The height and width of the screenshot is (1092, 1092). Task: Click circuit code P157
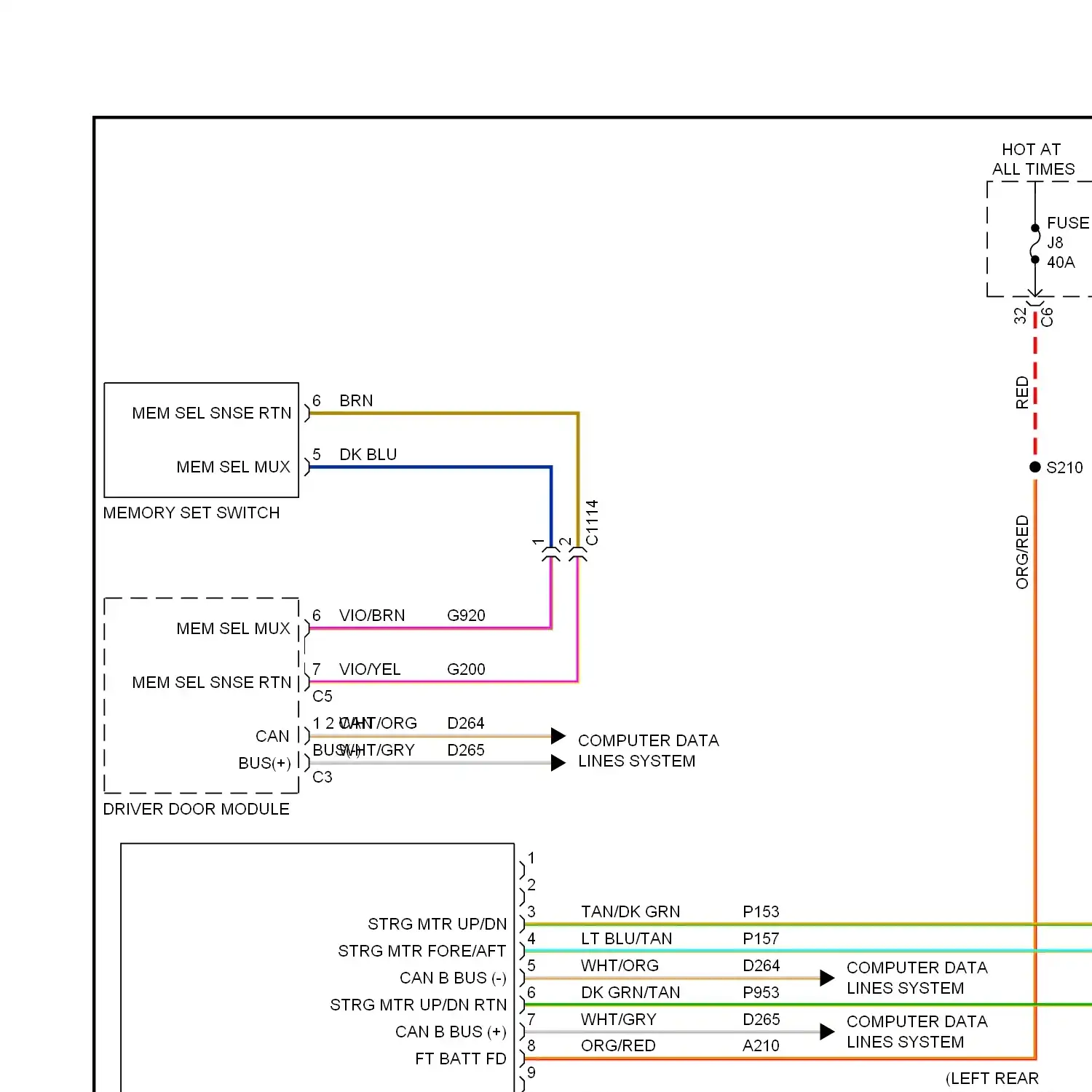click(761, 938)
